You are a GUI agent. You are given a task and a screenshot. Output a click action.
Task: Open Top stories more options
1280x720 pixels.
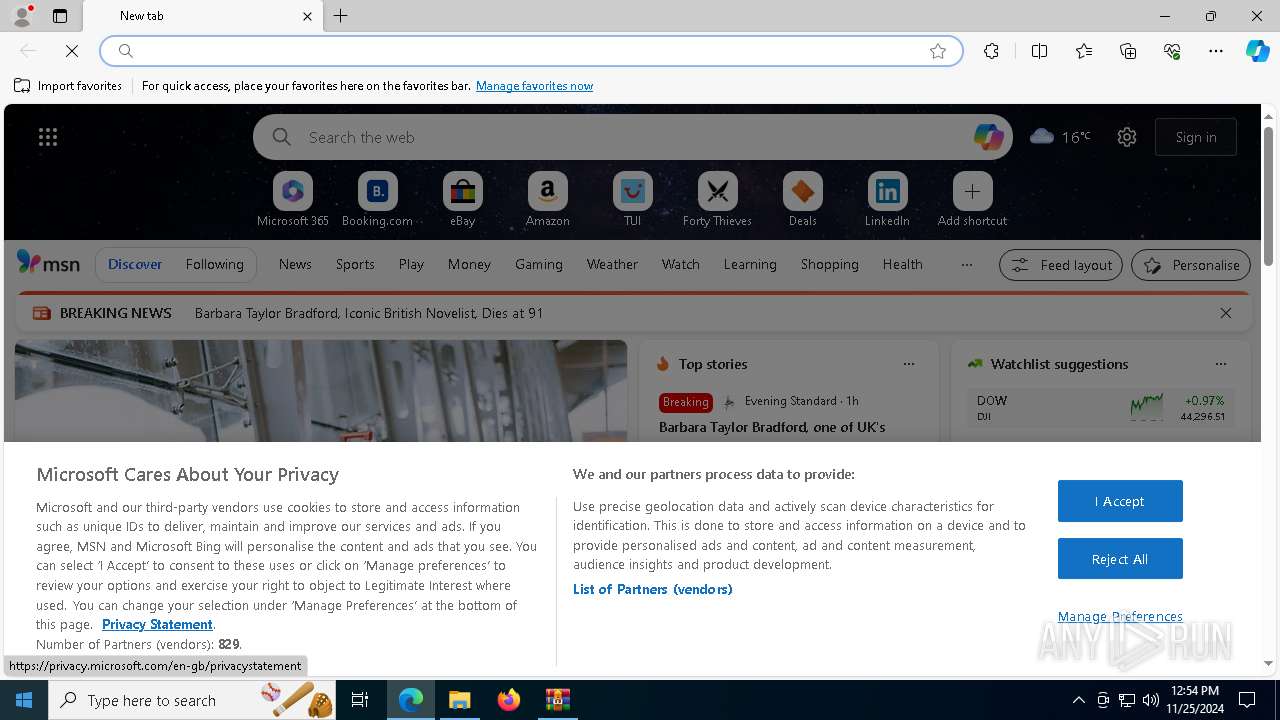(x=908, y=364)
